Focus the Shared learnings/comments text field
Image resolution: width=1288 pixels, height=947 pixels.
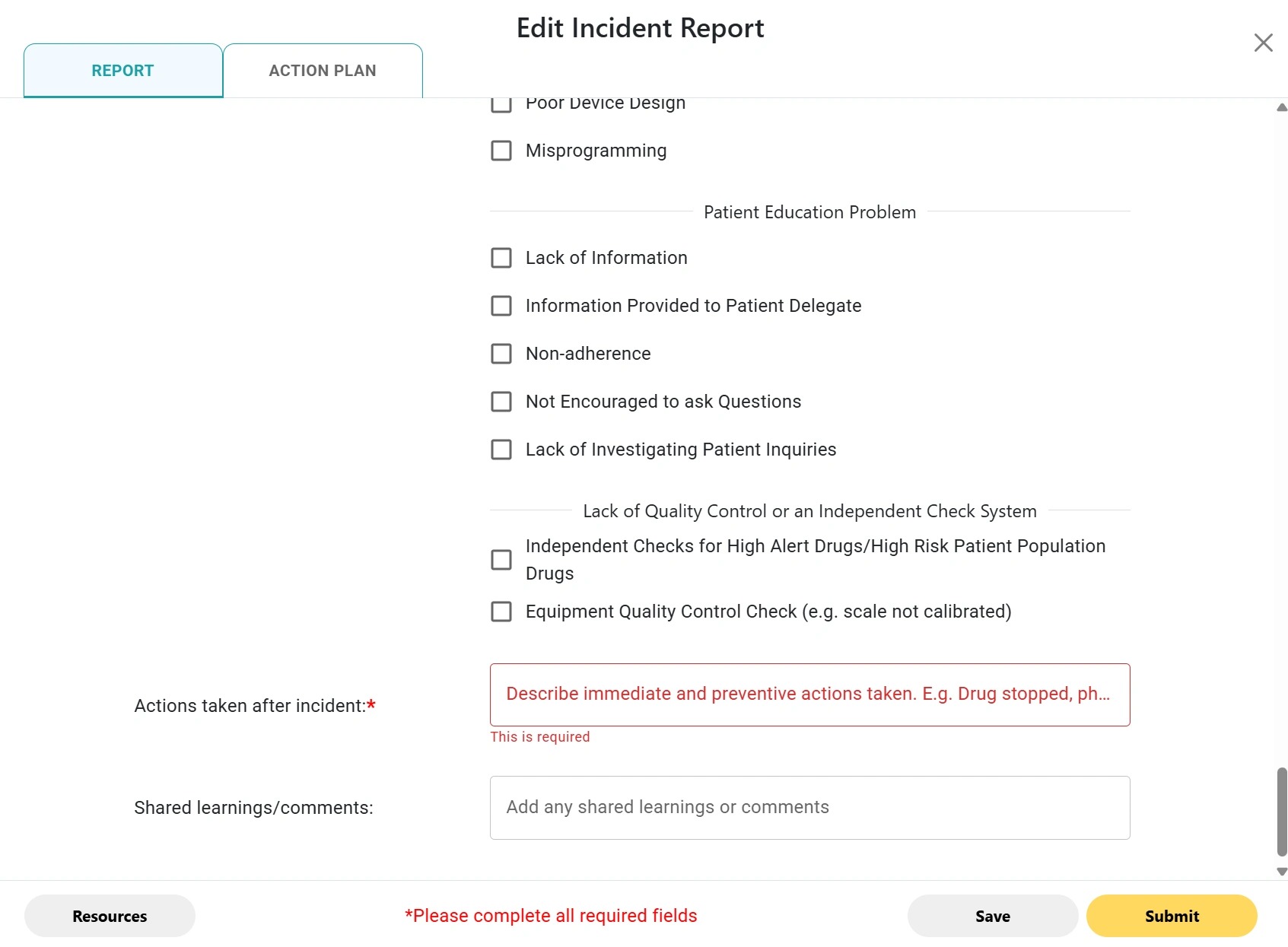pos(809,808)
